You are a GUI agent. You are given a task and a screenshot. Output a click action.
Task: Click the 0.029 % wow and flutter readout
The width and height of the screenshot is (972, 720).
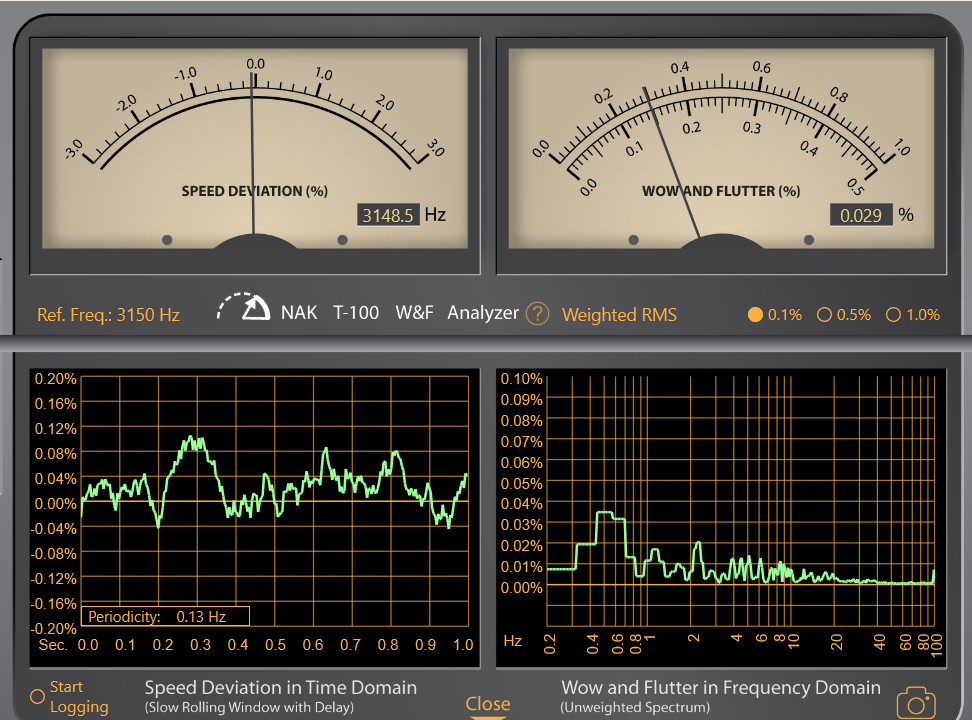pos(860,215)
